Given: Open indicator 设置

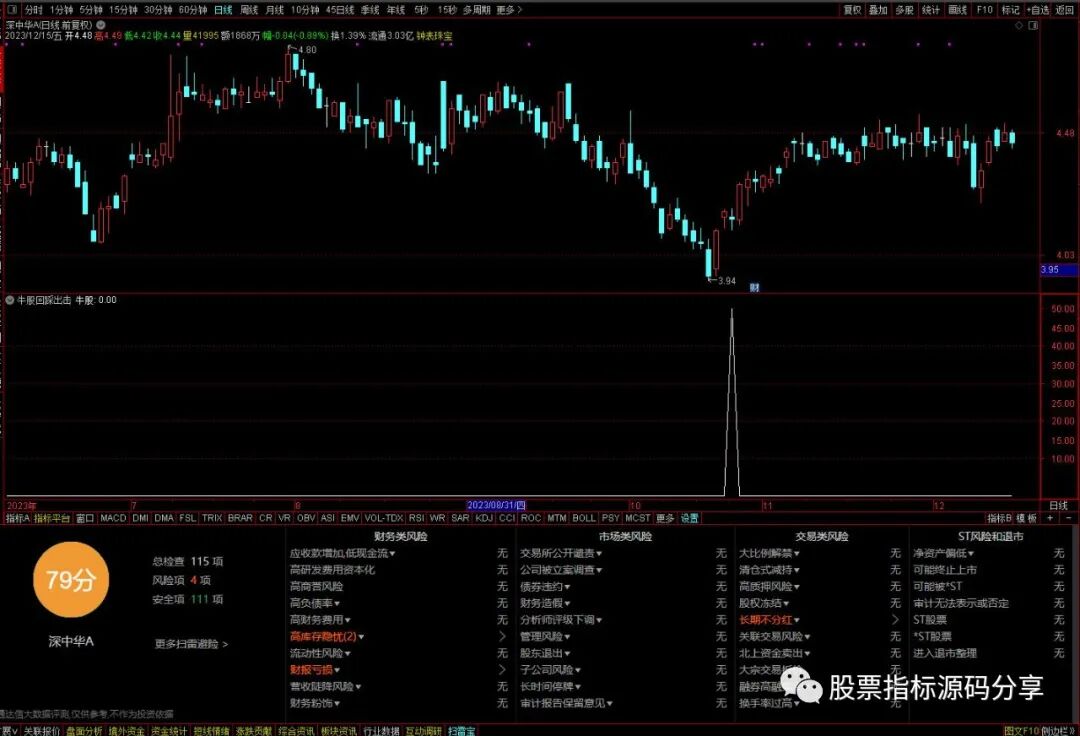Looking at the screenshot, I should click(x=689, y=518).
